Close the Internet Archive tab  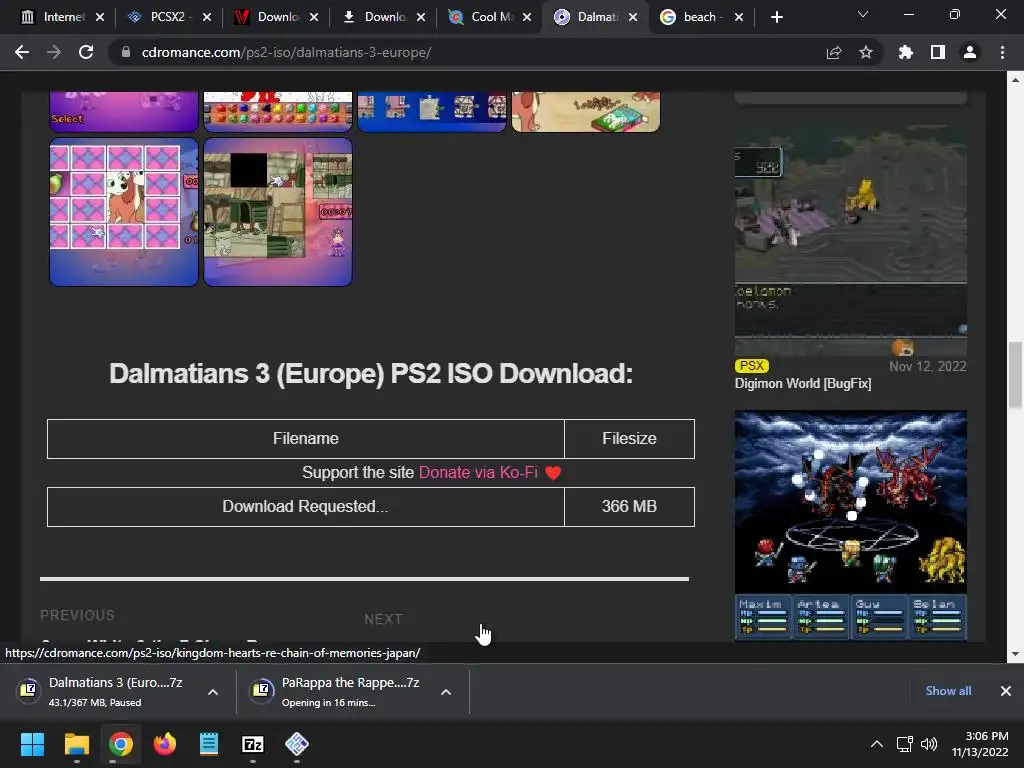pyautogui.click(x=100, y=17)
